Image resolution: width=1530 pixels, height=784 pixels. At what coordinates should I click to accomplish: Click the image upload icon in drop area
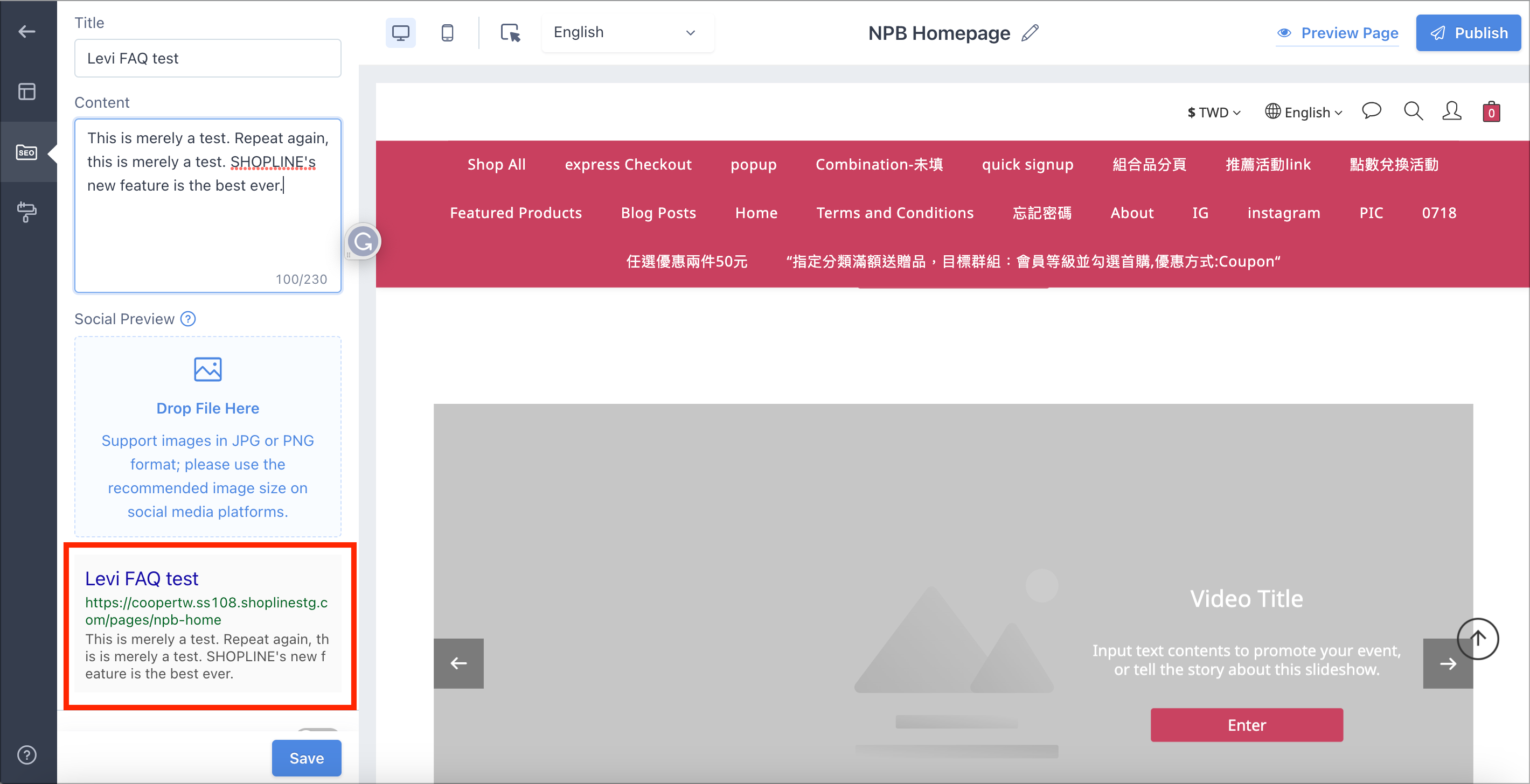(x=208, y=369)
